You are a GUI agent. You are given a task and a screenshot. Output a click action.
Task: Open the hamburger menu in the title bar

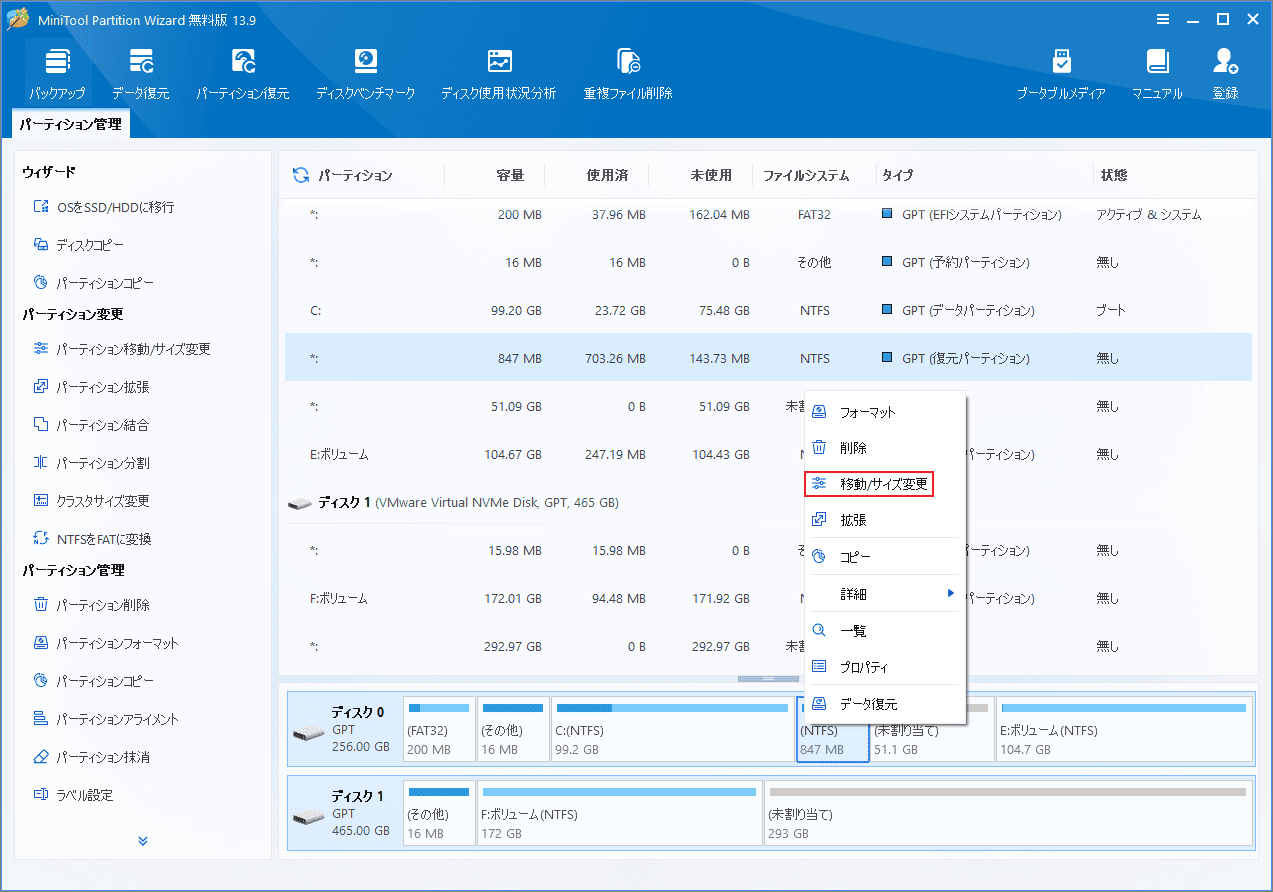tap(1163, 19)
